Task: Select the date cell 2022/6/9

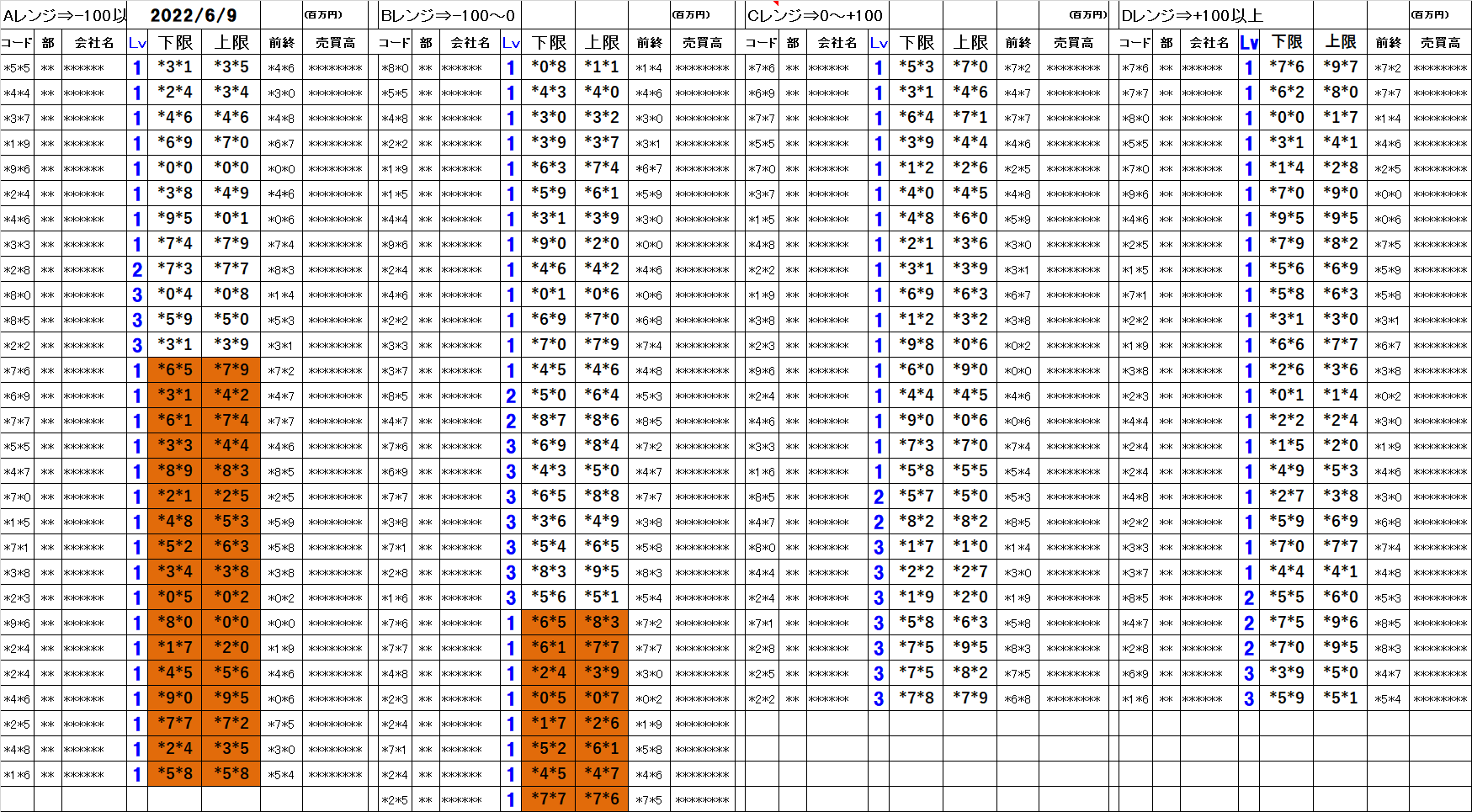Action: (194, 15)
